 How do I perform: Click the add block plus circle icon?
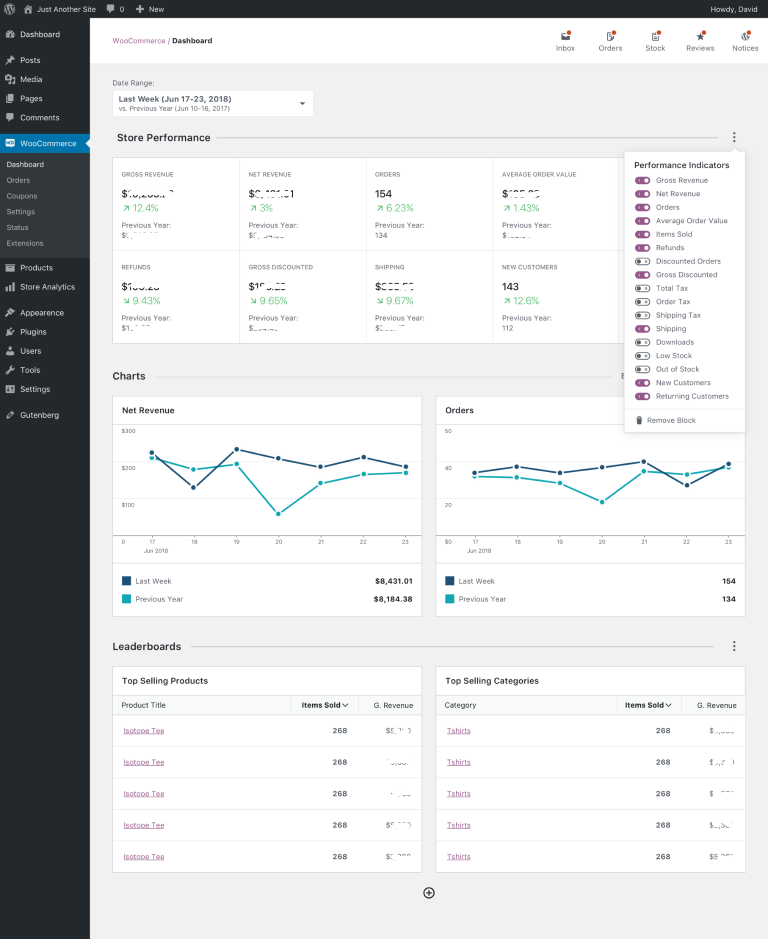[429, 893]
